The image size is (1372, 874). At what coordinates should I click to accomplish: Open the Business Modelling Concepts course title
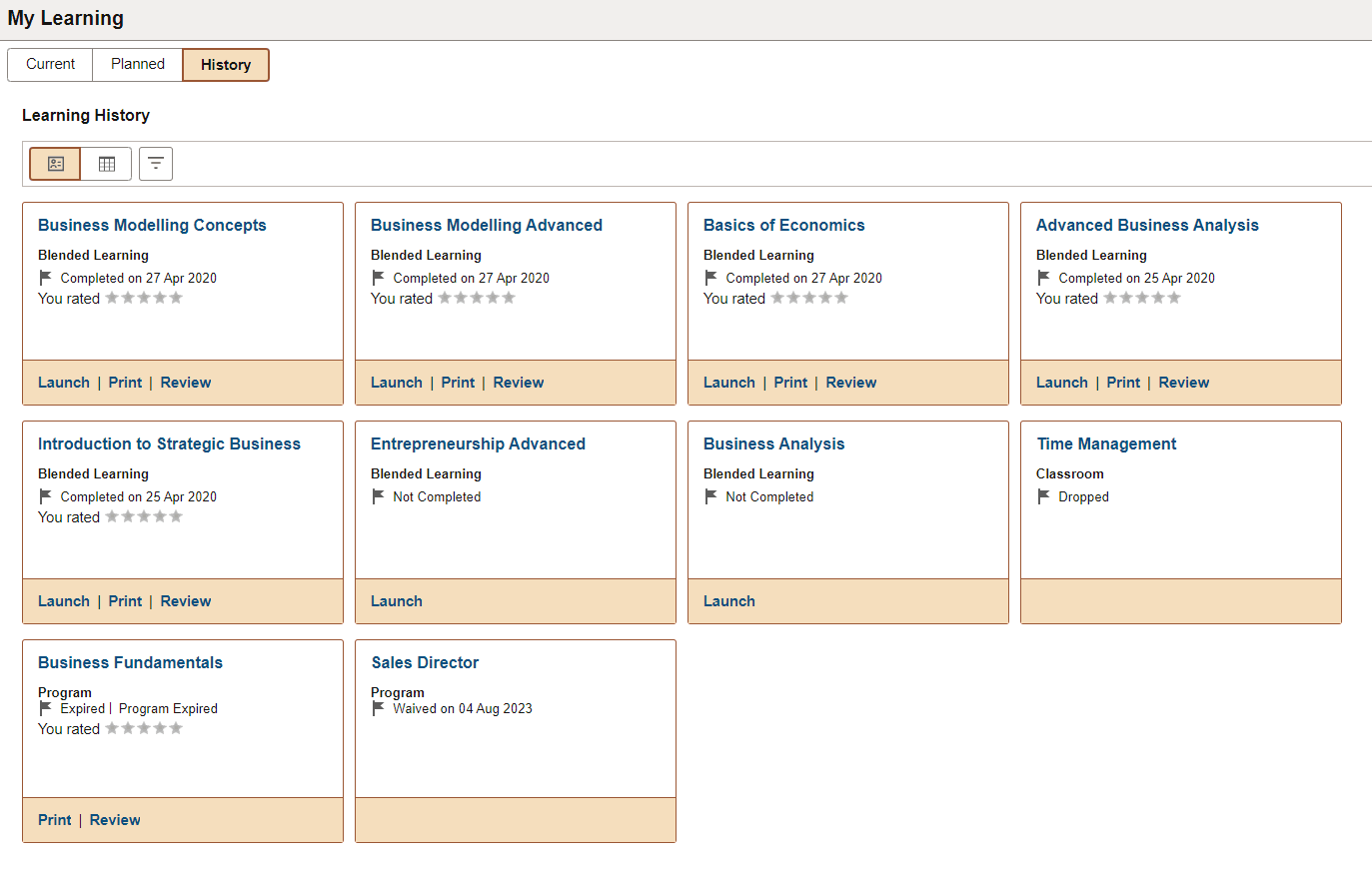point(152,225)
